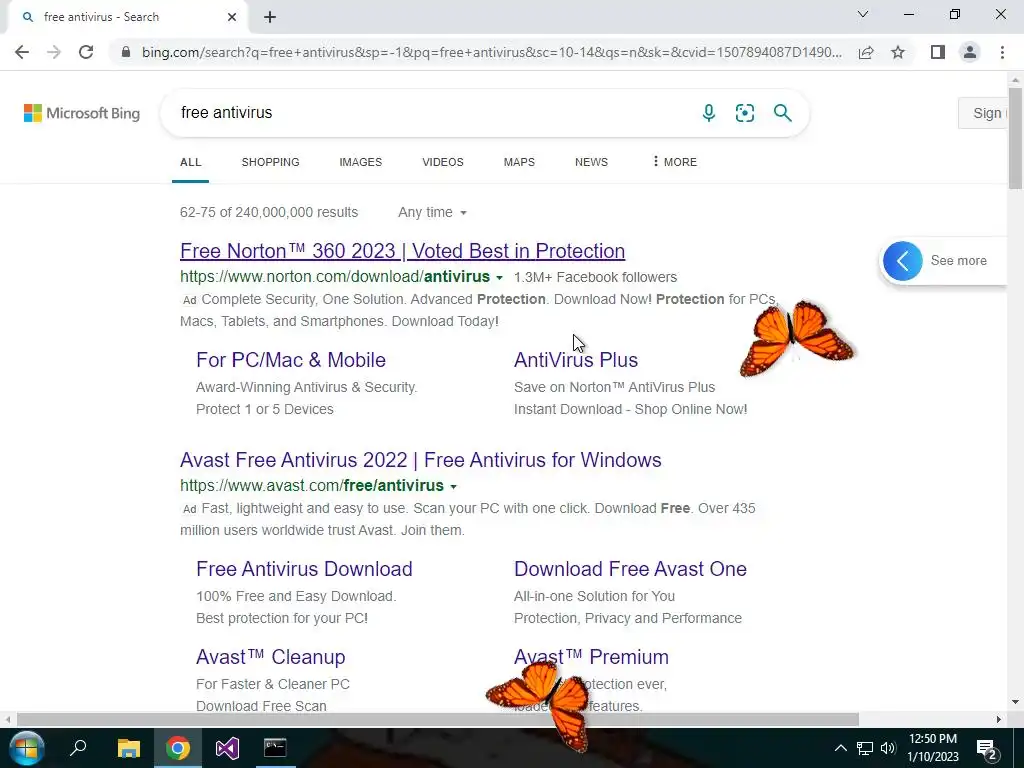Screen dimensions: 1024x768
Task: Close the 'free antivirus - Search' tab
Action: coord(232,17)
